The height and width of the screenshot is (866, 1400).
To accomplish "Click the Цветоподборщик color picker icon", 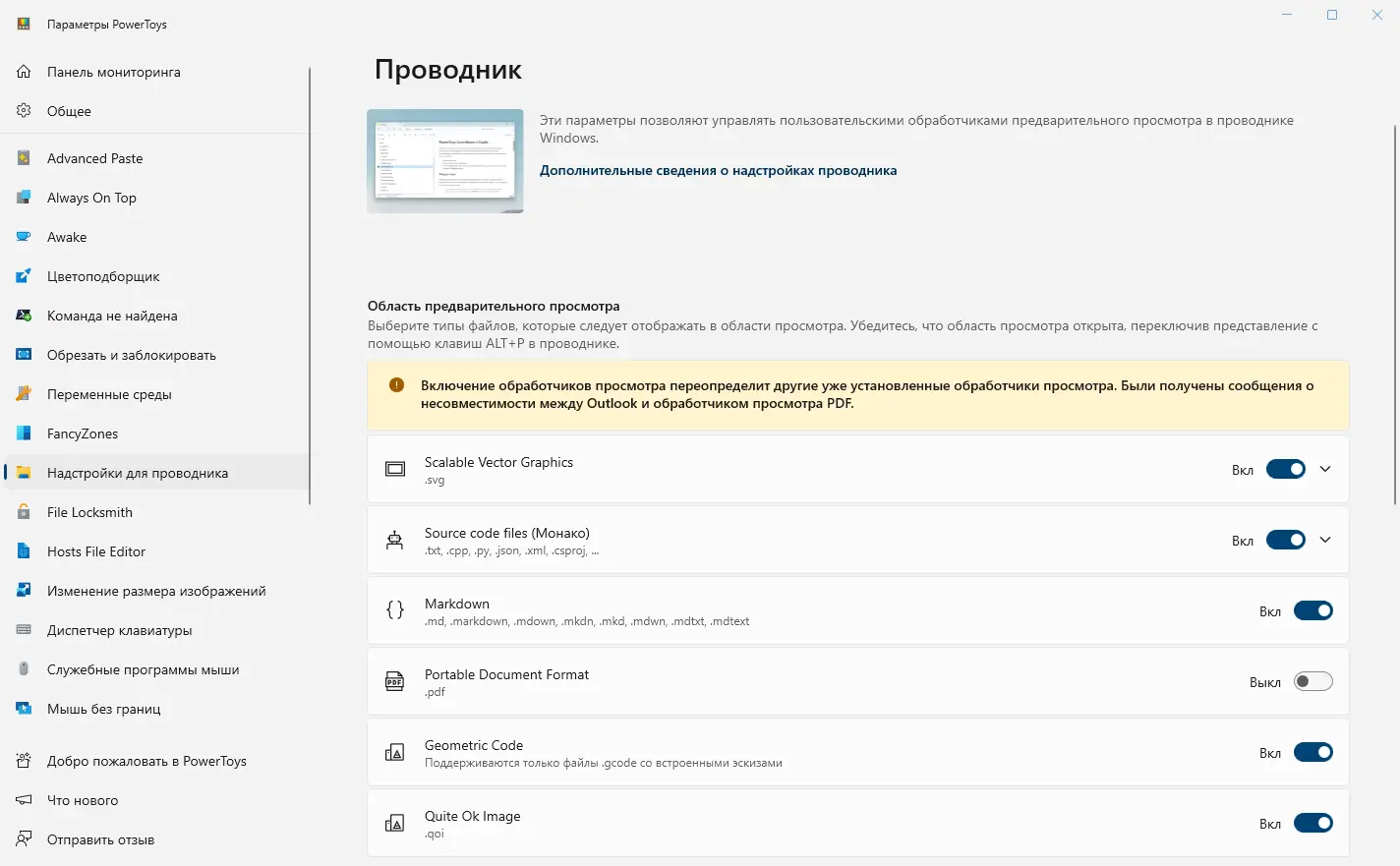I will [x=24, y=276].
